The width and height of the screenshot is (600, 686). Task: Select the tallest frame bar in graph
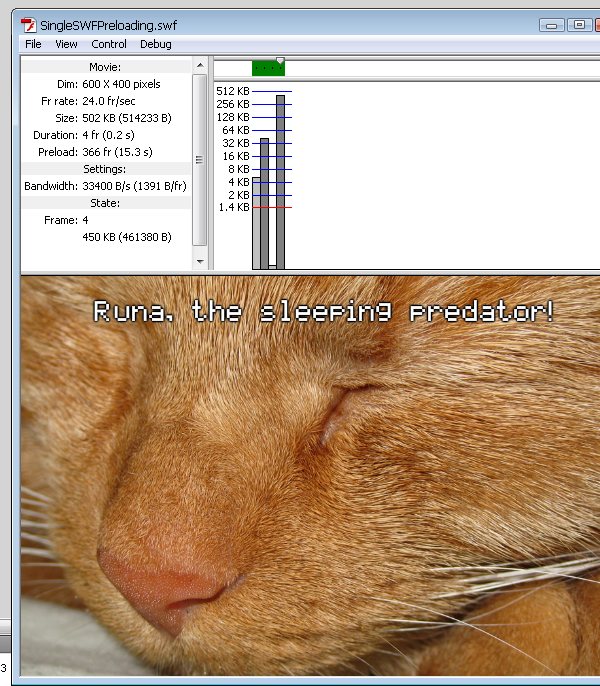[x=281, y=182]
